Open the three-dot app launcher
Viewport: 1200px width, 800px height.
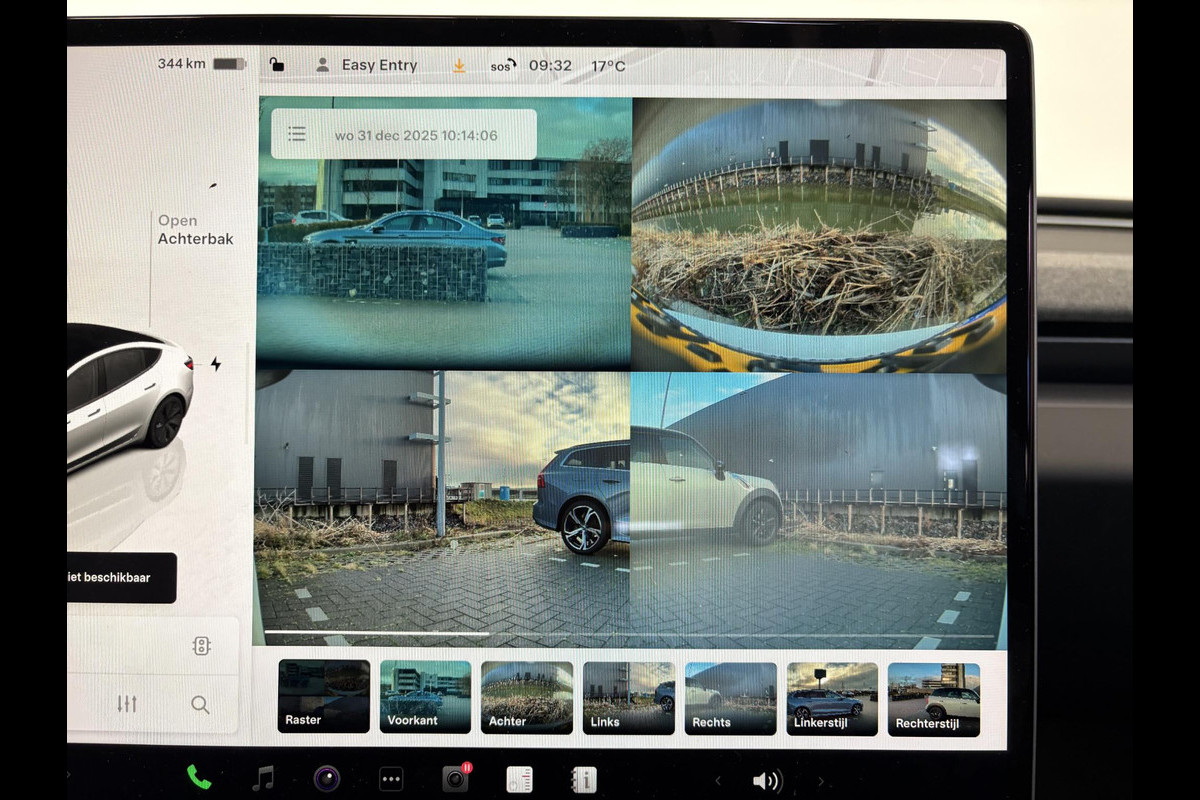(x=391, y=779)
